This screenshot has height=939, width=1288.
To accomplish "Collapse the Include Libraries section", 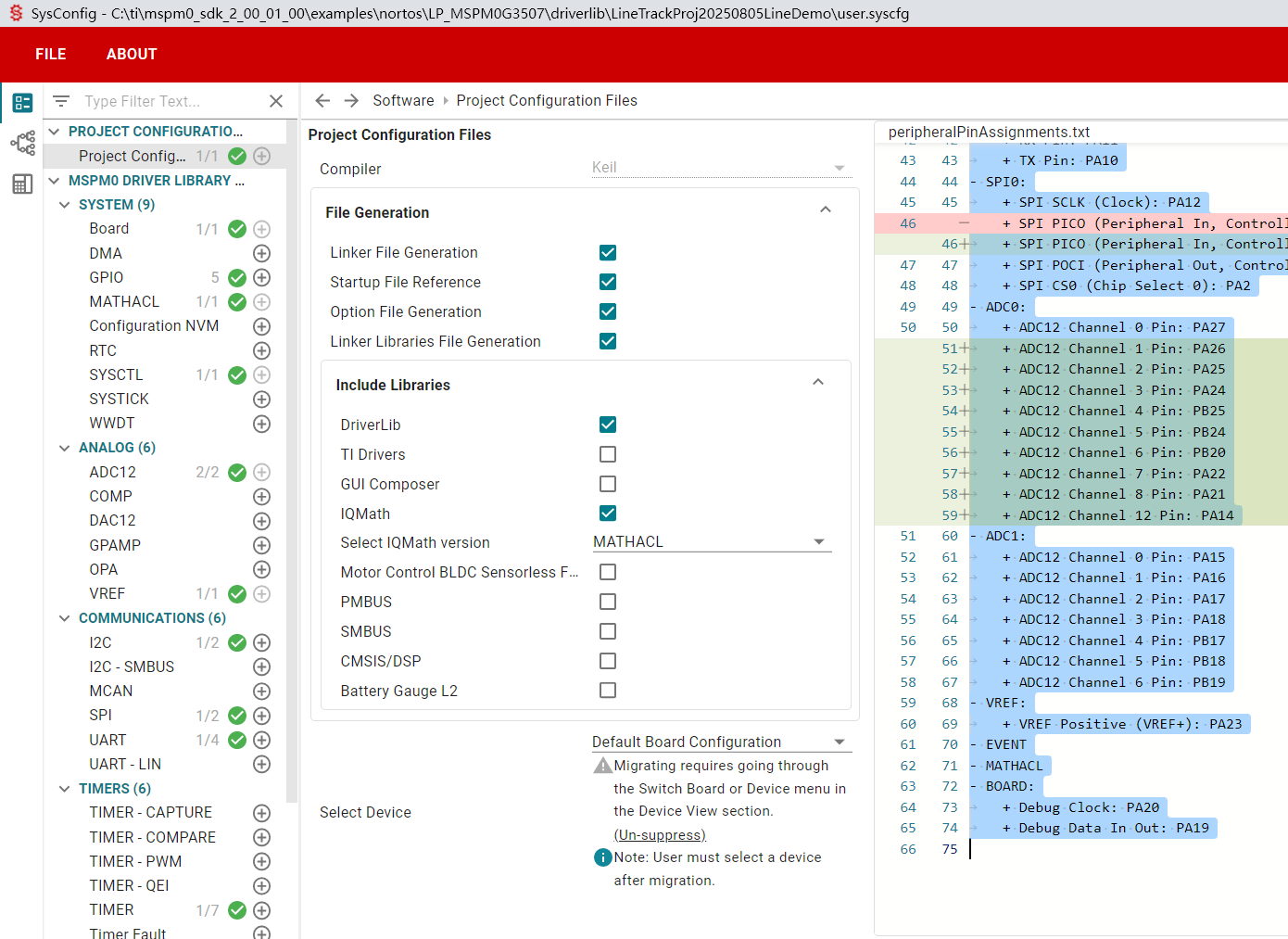I will pos(818,382).
